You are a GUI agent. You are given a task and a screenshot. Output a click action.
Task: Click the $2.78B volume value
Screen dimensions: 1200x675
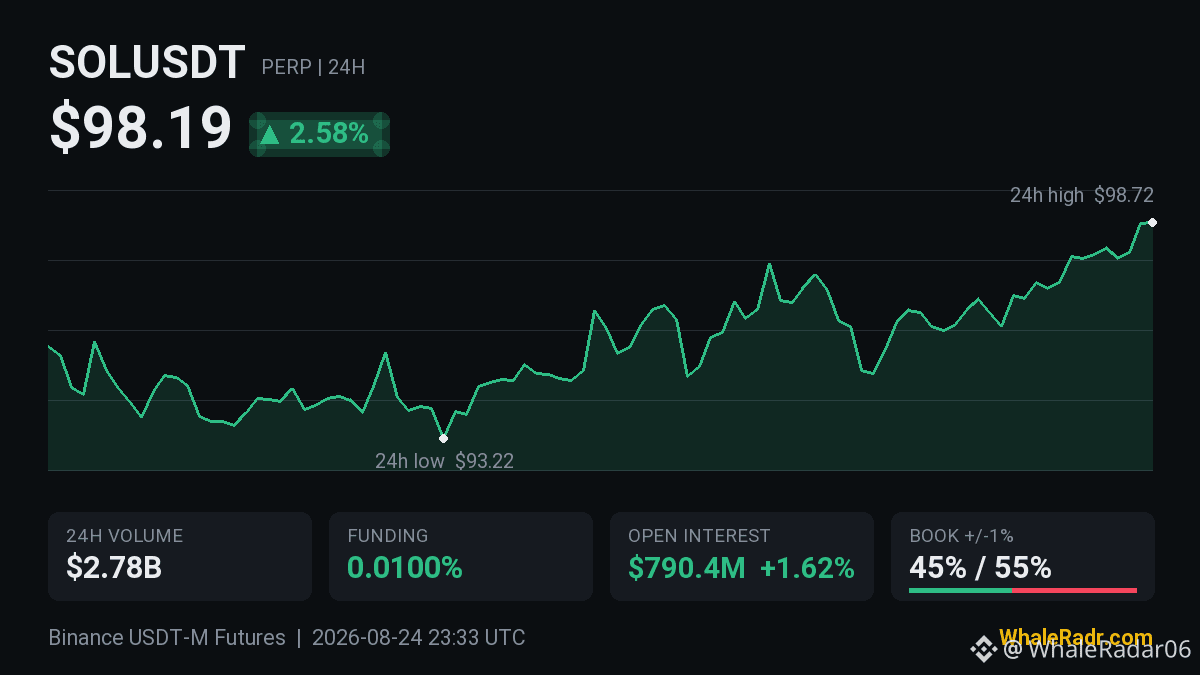[114, 569]
